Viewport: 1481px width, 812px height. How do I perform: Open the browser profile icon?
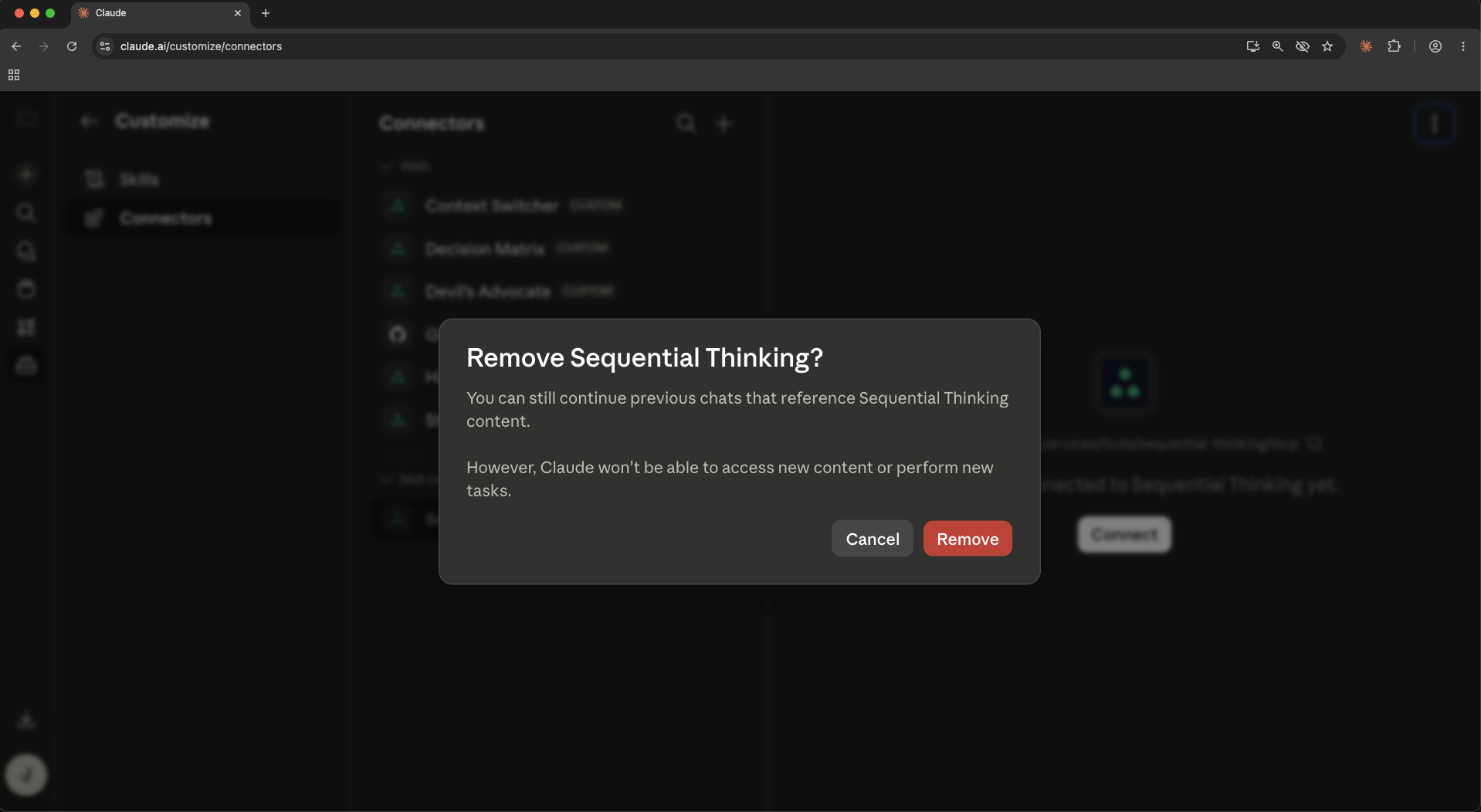pos(1435,46)
